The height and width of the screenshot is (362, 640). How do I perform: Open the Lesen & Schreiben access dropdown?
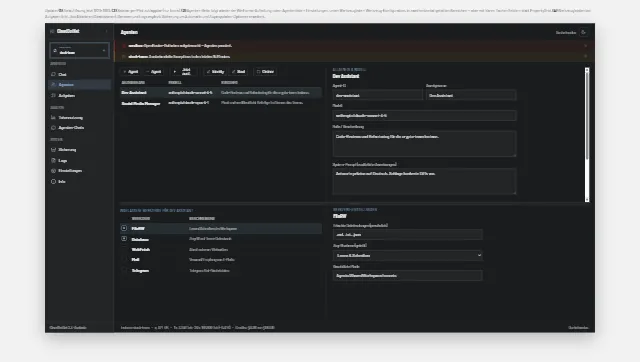[407, 255]
